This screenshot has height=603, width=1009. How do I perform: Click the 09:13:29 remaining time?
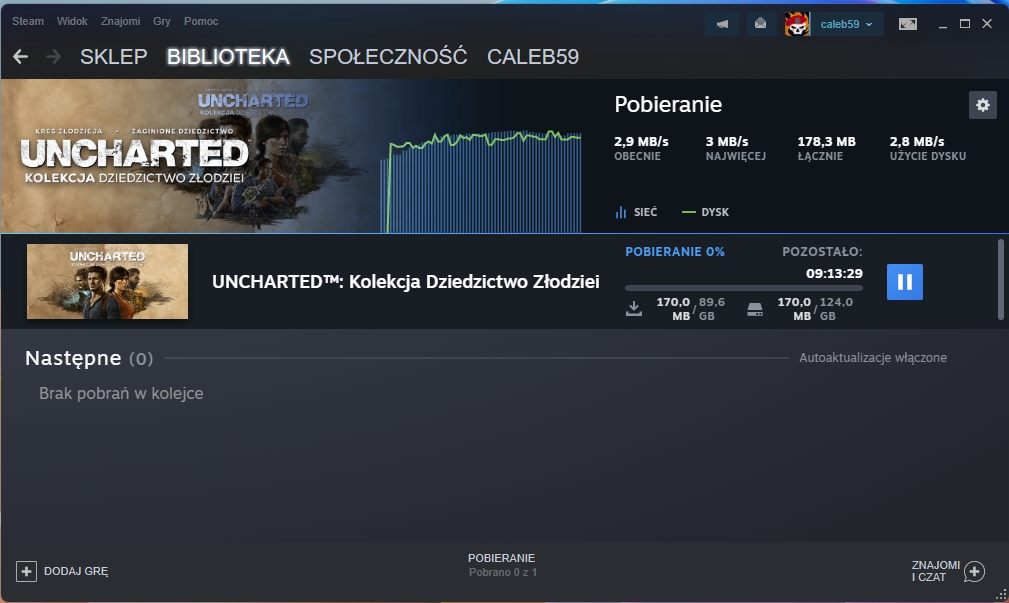[x=834, y=274]
